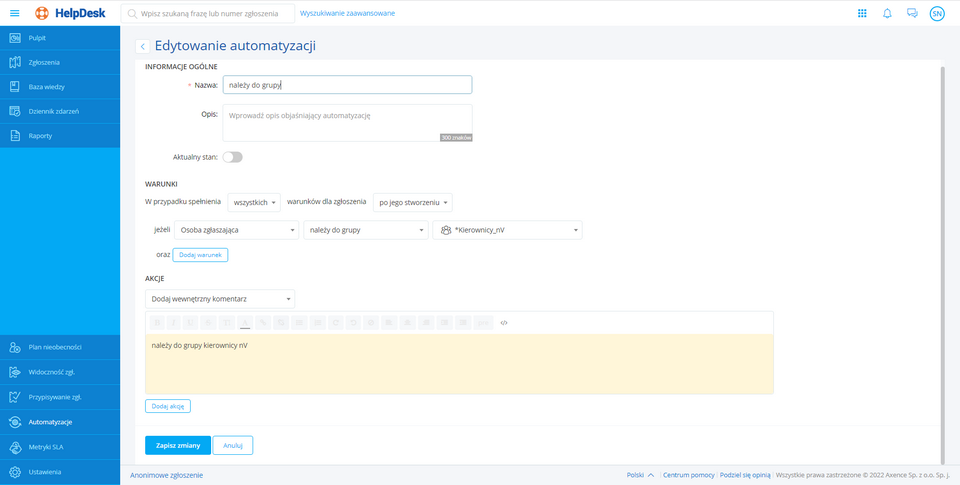Expand the '*Kierownicy_nV' group dropdown
The width and height of the screenshot is (960, 485).
(507, 230)
